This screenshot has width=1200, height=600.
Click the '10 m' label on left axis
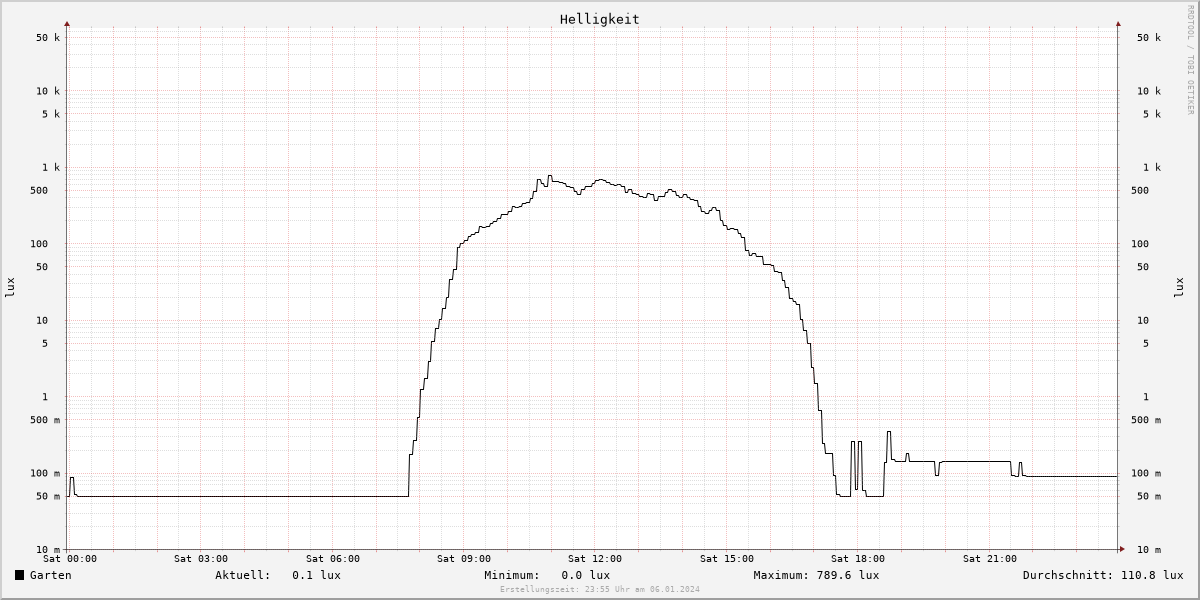[48, 550]
